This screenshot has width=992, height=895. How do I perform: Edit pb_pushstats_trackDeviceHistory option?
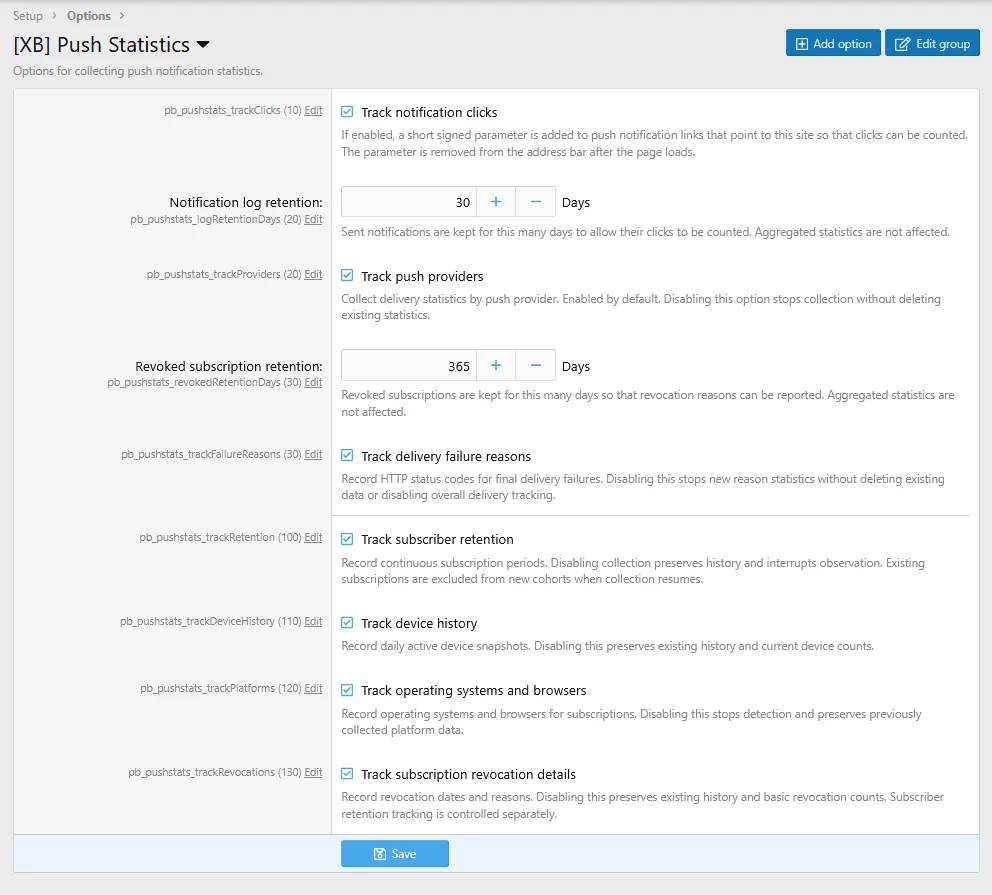pos(313,621)
